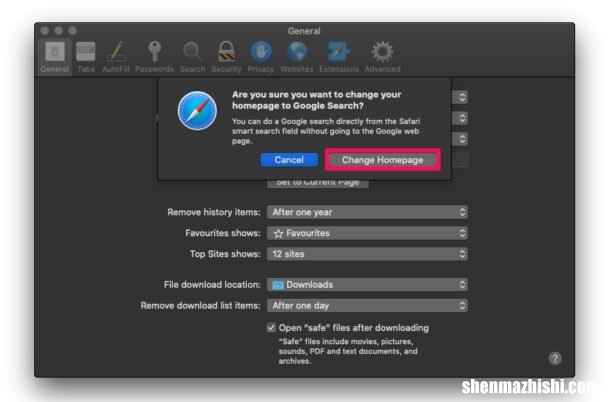Image resolution: width=610 pixels, height=402 pixels.
Task: Click Set to Current Page button
Action: click(x=317, y=183)
